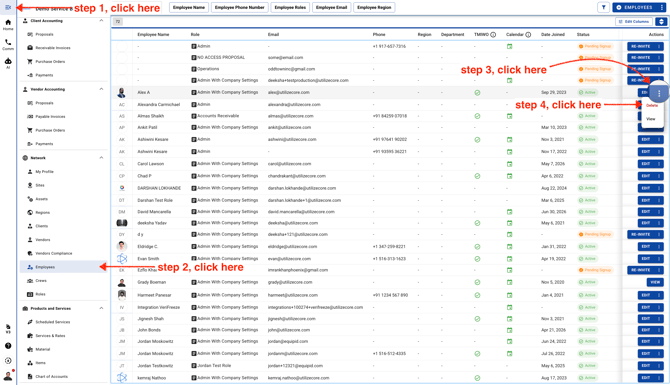This screenshot has width=670, height=385.
Task: Click Active status in Carol Lawson row
Action: point(588,164)
